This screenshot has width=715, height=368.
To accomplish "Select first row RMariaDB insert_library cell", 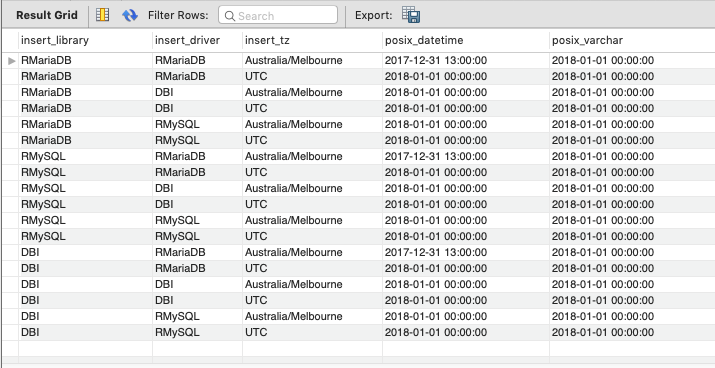I will click(x=85, y=60).
